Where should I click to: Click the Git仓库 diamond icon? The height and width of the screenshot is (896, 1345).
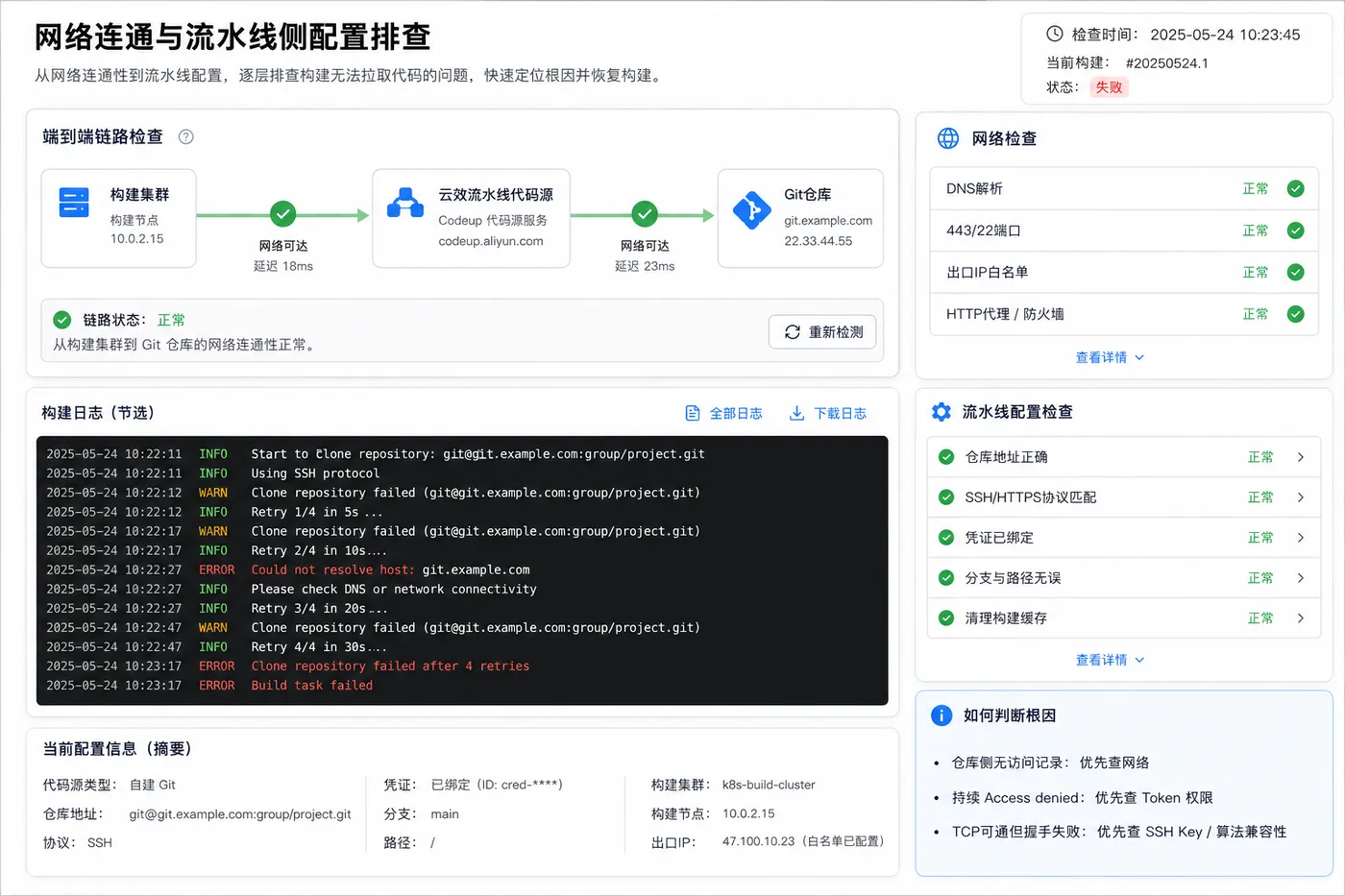pyautogui.click(x=751, y=210)
